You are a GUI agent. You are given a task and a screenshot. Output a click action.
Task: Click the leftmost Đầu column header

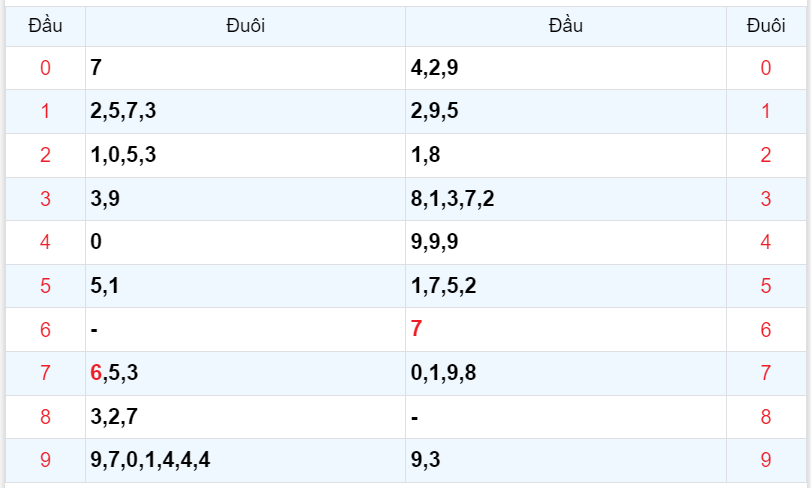click(x=45, y=26)
